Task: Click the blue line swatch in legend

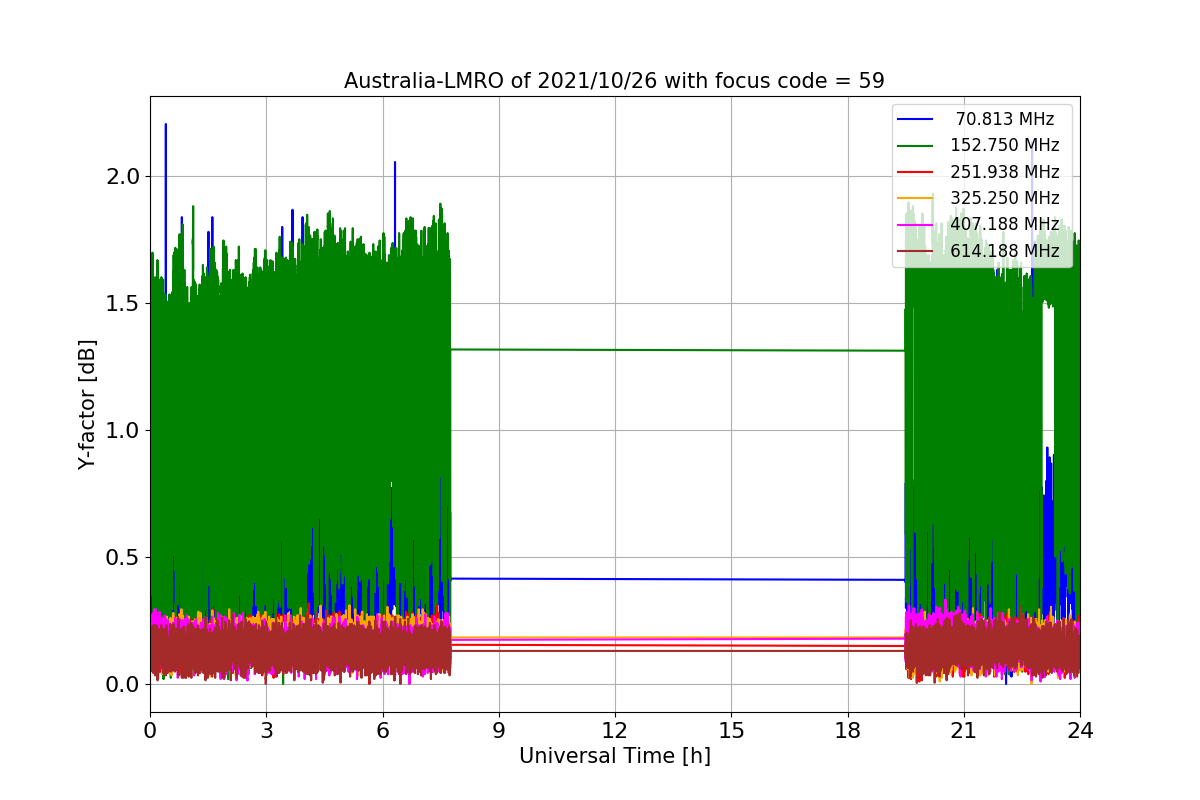Action: [916, 119]
